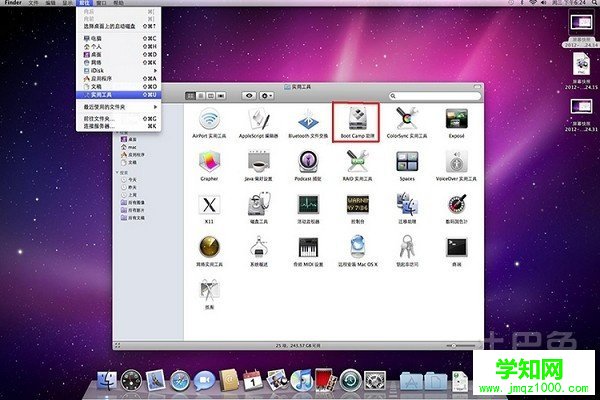
Task: Select the Network Utility radar icon
Action: click(x=209, y=247)
